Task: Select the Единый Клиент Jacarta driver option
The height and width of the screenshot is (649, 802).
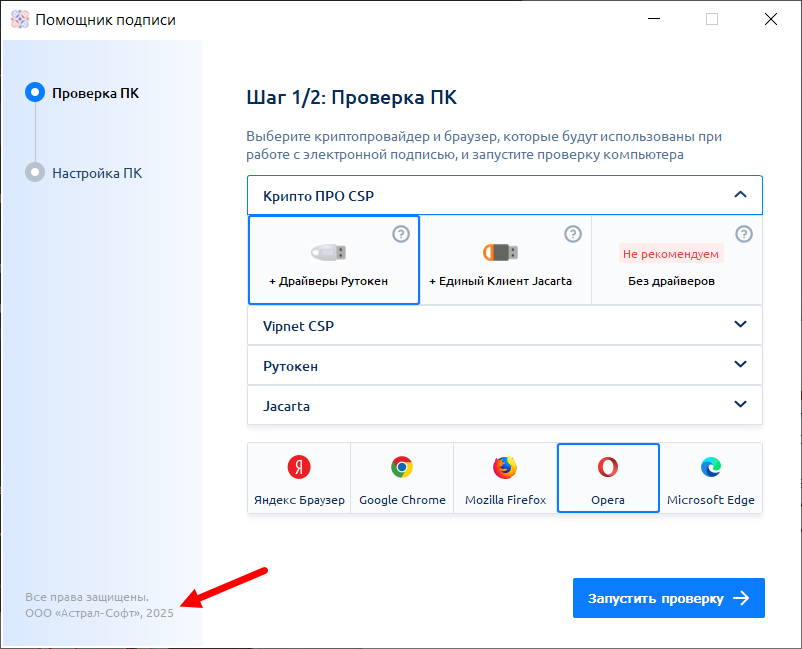Action: (505, 260)
